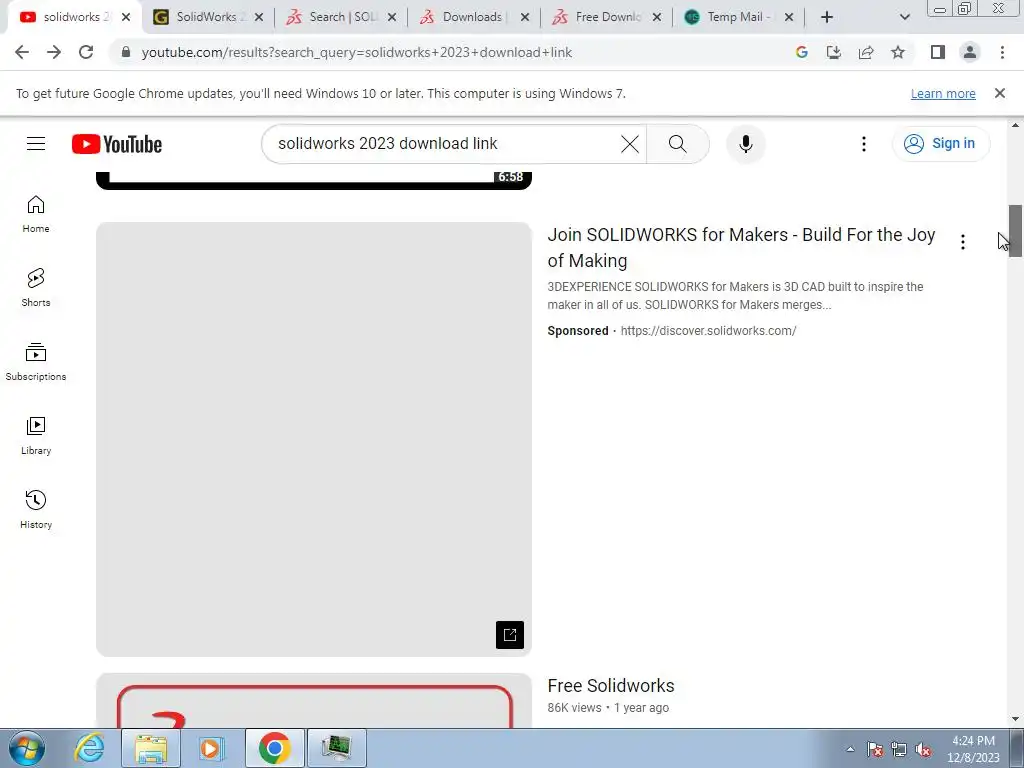Viewport: 1024px width, 768px height.
Task: Go back with the browser back arrow
Action: tap(22, 52)
